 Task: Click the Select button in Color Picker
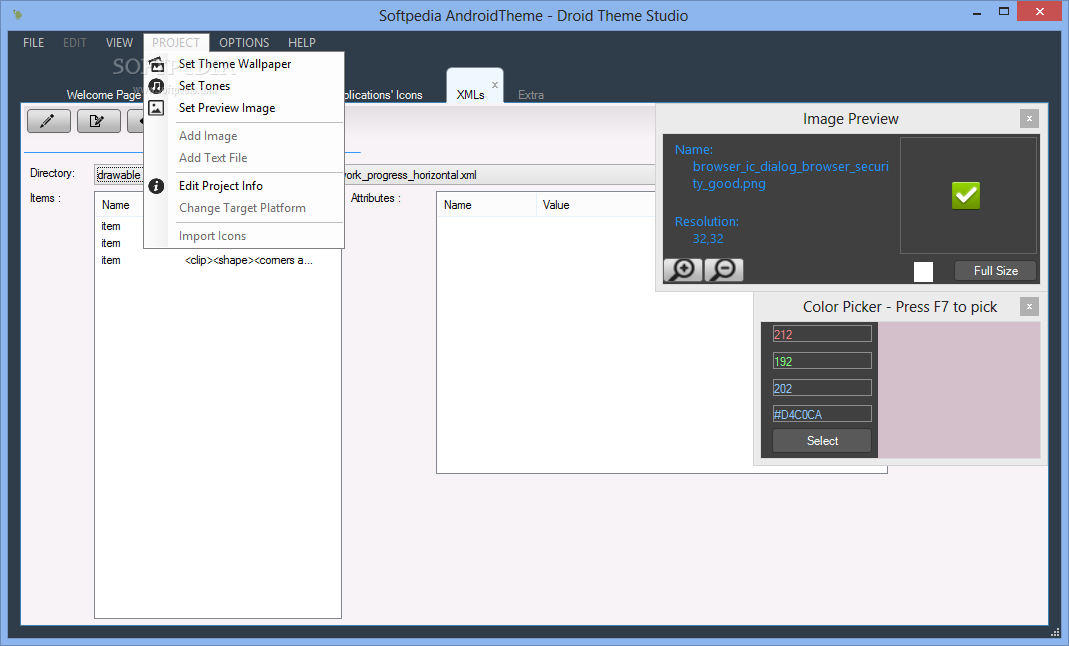point(822,441)
